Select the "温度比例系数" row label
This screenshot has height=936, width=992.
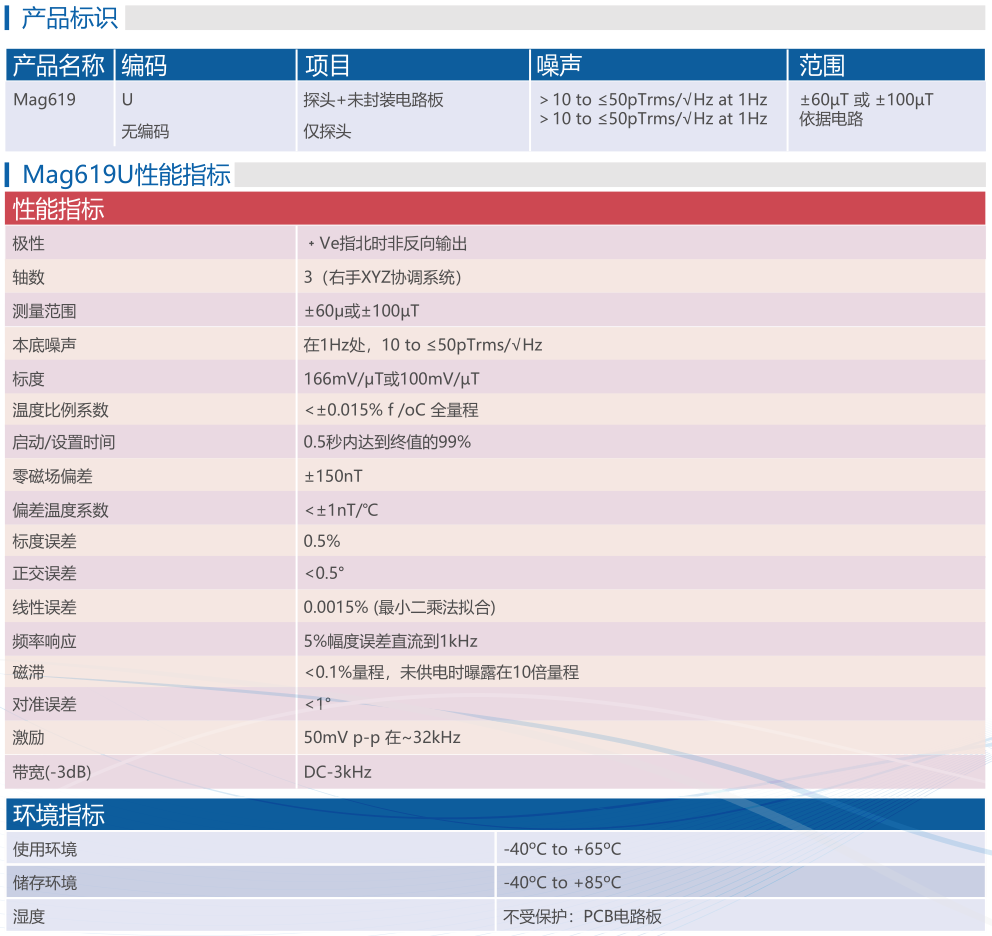coord(61,410)
